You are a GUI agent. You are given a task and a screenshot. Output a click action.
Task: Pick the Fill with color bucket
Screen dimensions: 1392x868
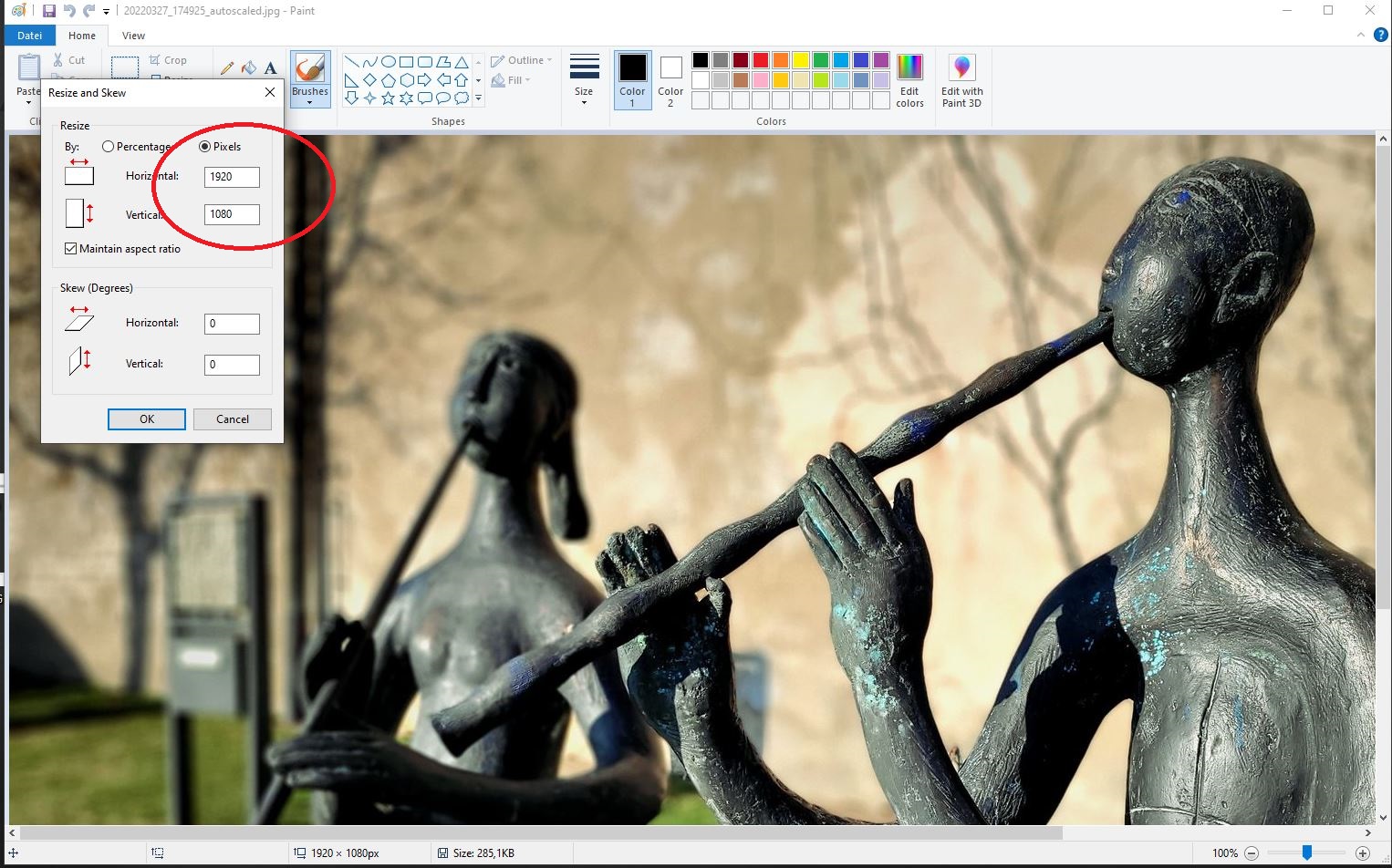[248, 67]
